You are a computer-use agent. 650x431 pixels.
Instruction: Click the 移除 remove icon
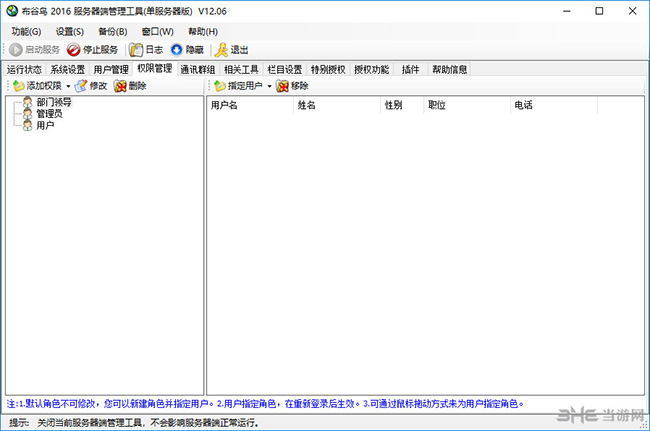tap(282, 86)
